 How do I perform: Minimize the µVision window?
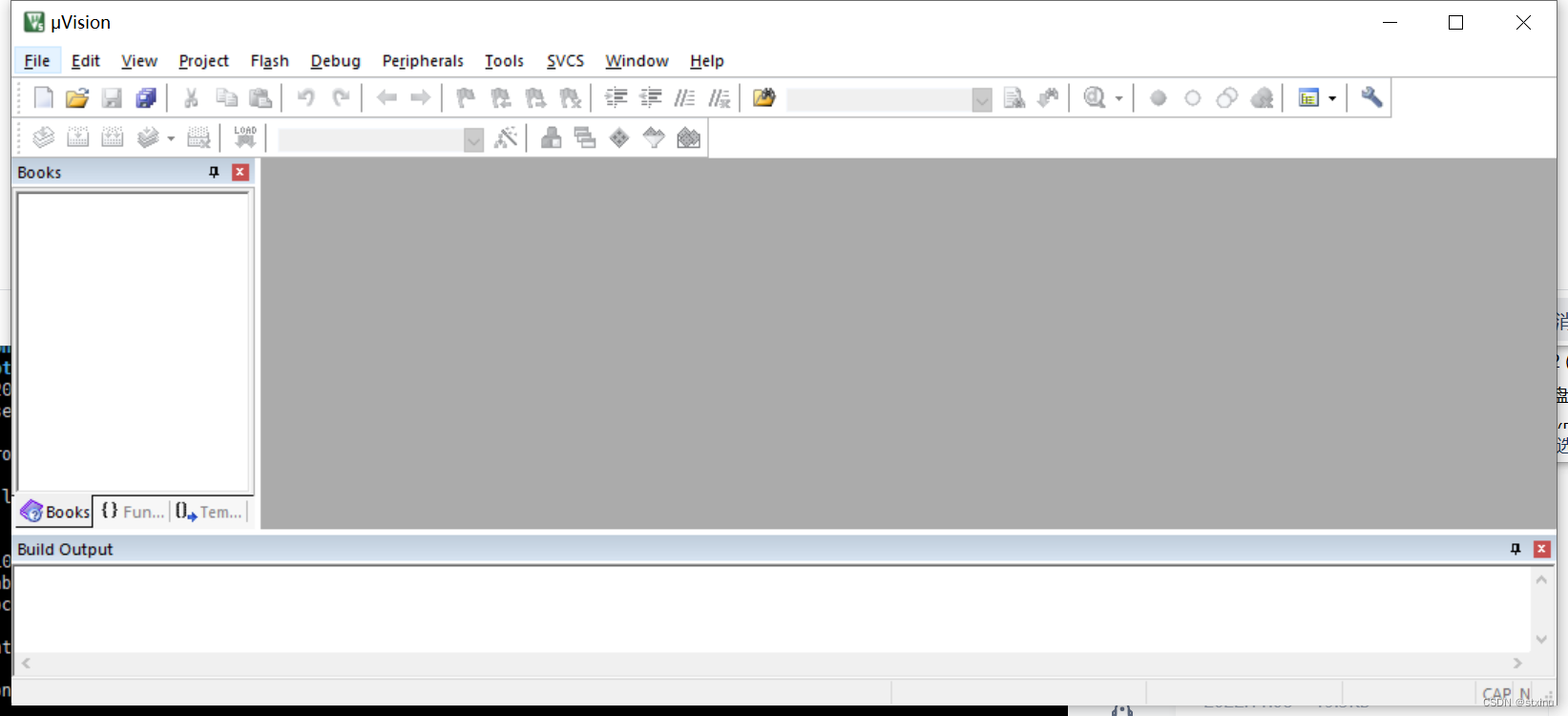point(1390,22)
